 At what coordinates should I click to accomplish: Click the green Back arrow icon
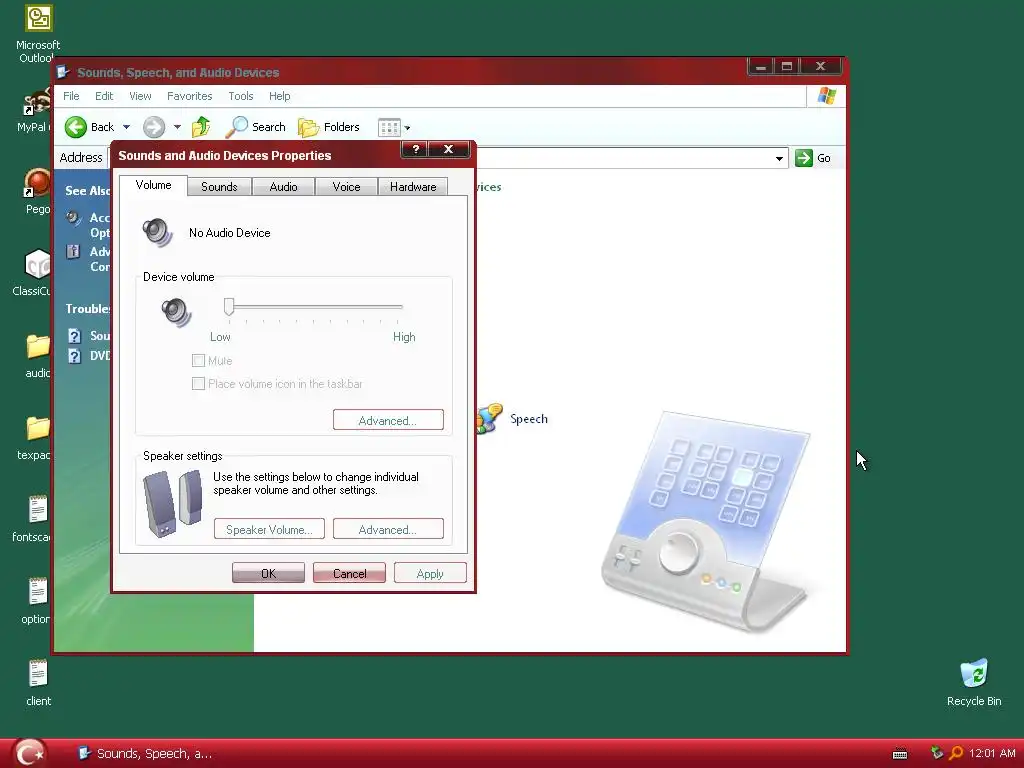pyautogui.click(x=76, y=127)
